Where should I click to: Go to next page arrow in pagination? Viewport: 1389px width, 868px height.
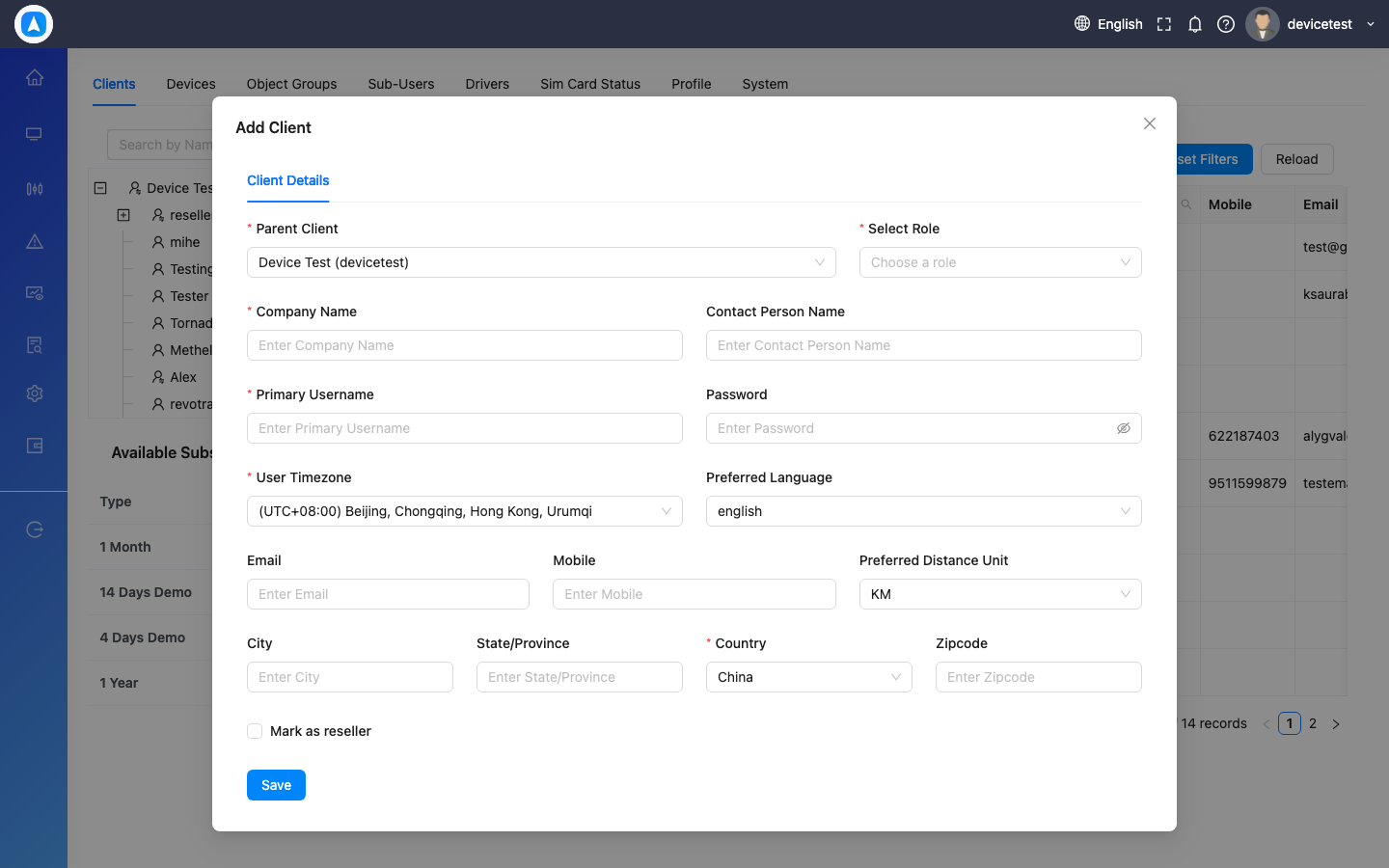1336,723
